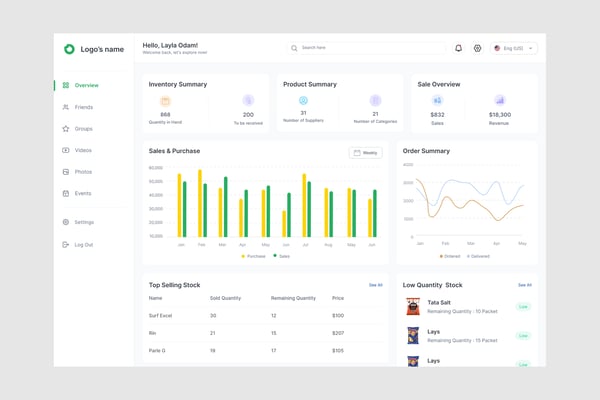Click the Delivered legend label

click(x=480, y=256)
